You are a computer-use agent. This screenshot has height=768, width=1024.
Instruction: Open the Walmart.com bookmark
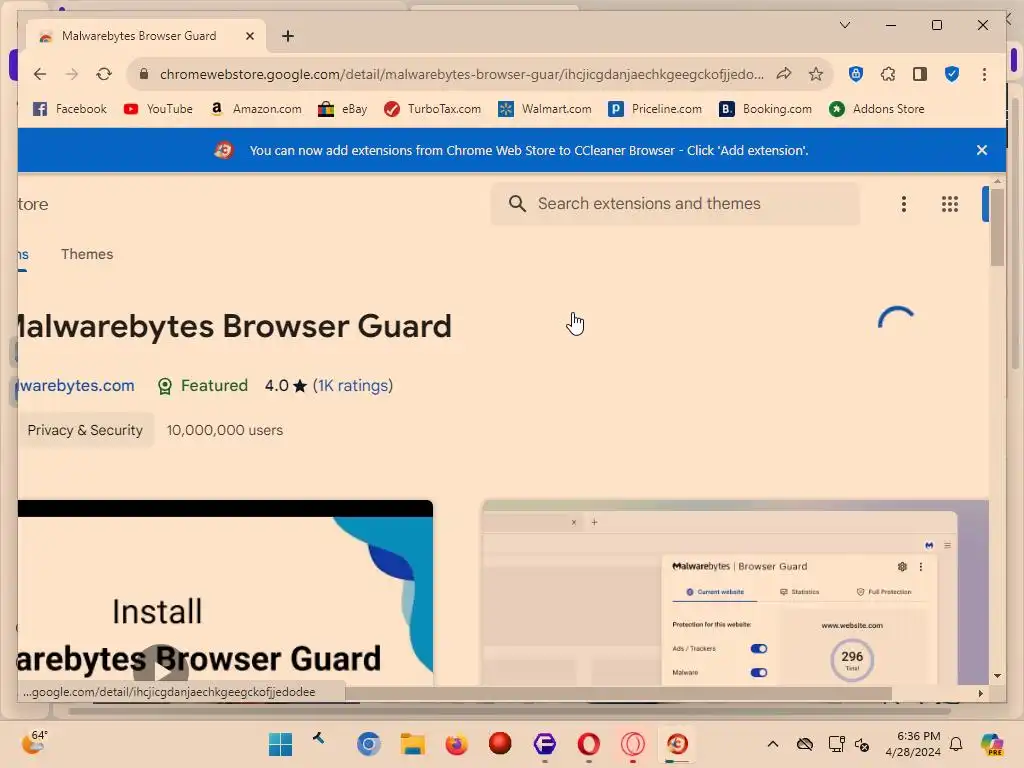(545, 109)
